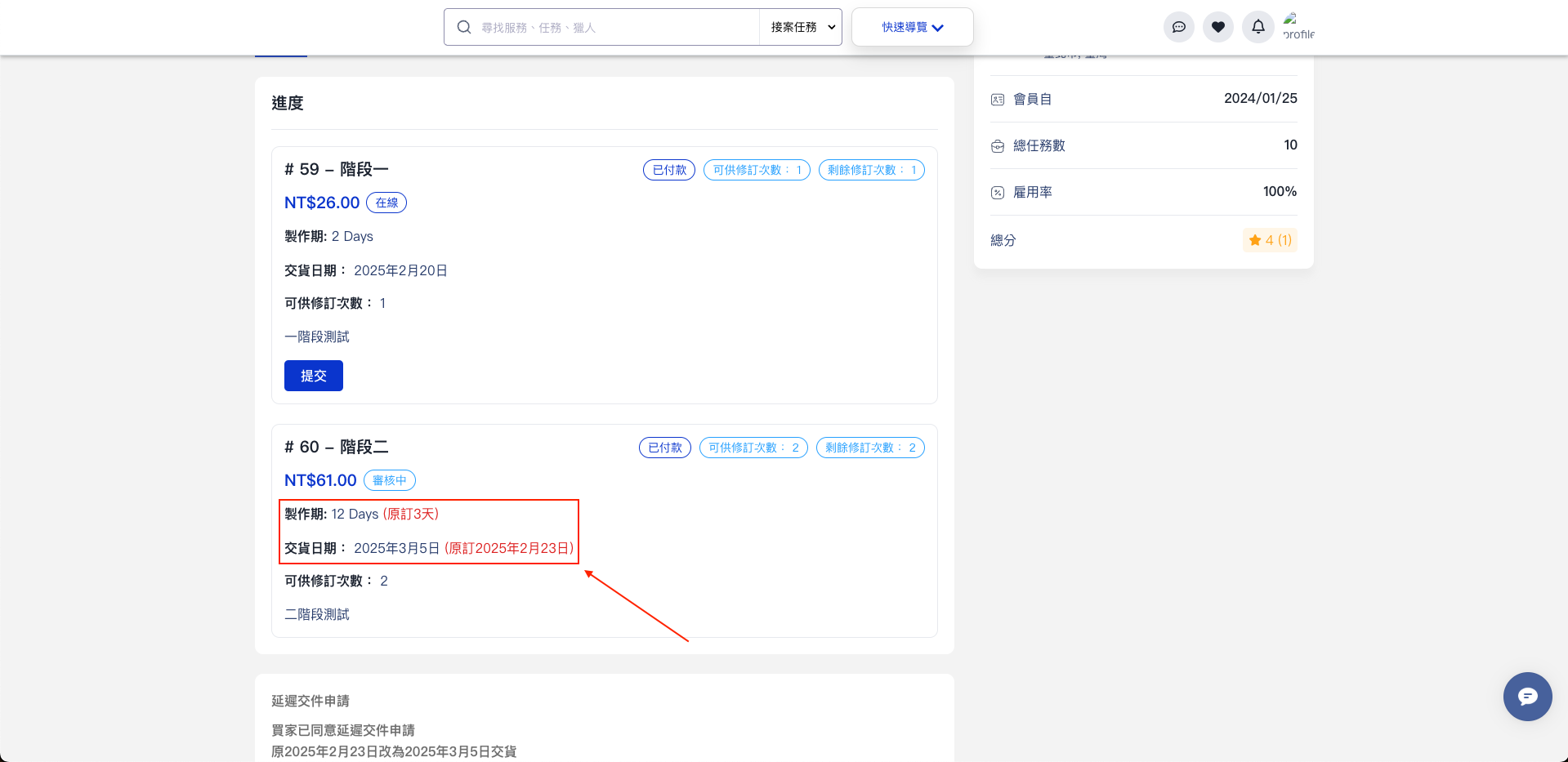Click the magnifier icon in the search bar
Screen dimensions: 1568x762
click(x=463, y=27)
